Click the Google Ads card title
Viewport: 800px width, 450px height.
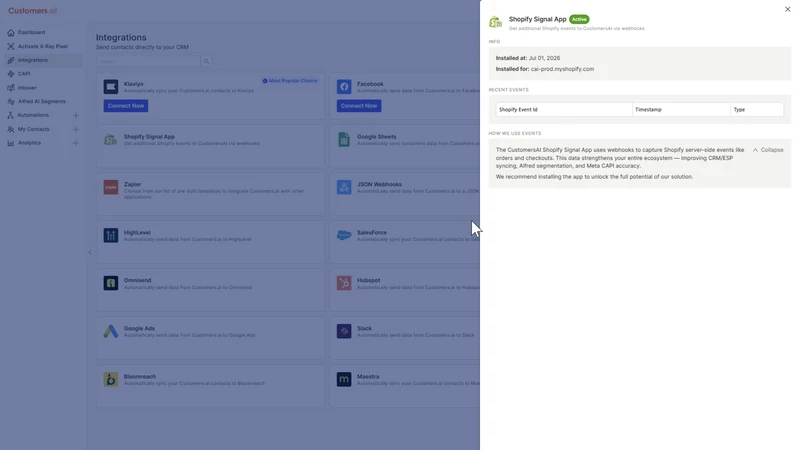click(x=139, y=328)
